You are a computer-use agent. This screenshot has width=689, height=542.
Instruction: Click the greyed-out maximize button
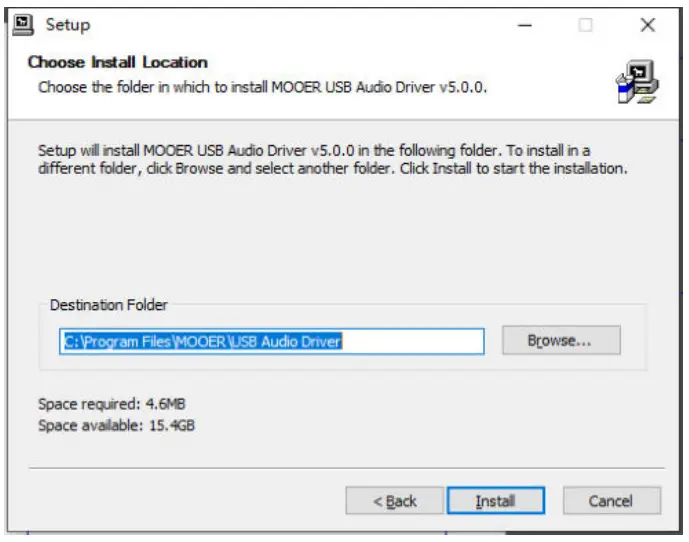[585, 25]
